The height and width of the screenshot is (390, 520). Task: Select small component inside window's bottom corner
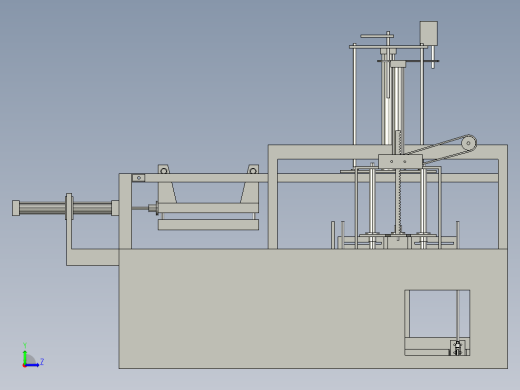pos(458,348)
